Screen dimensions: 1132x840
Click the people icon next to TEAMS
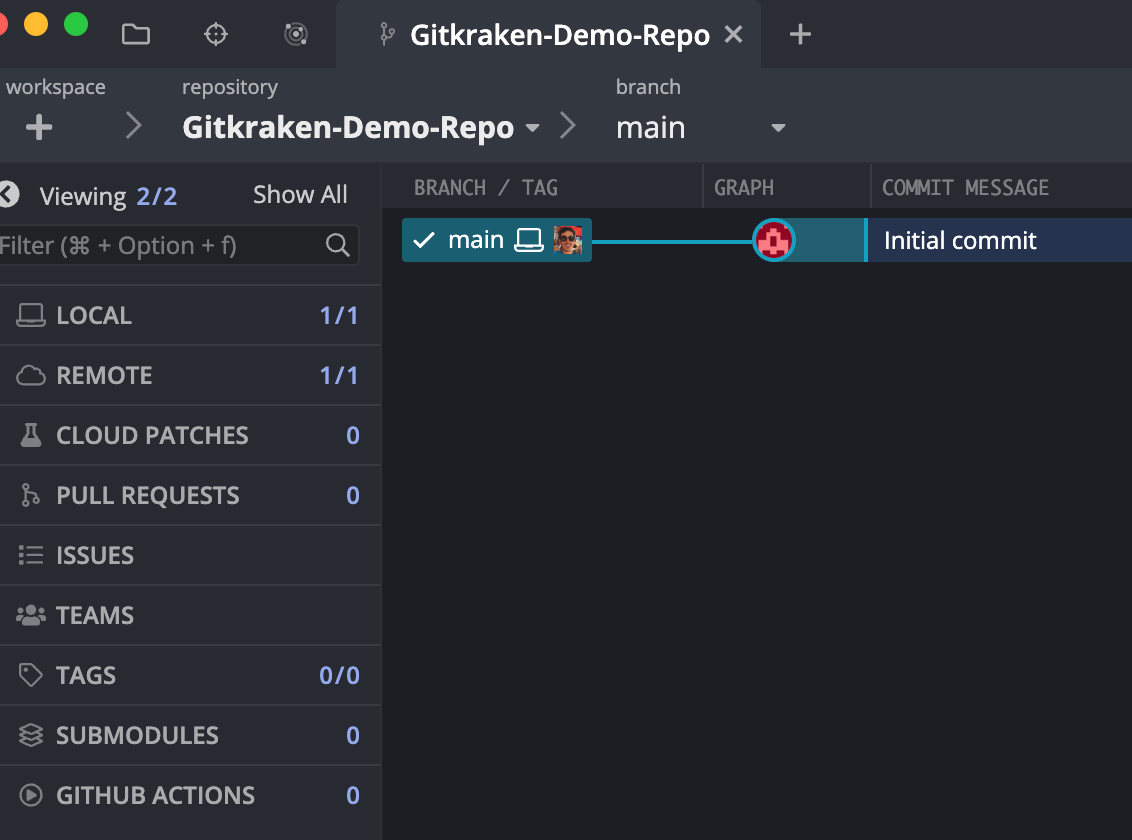(31, 615)
